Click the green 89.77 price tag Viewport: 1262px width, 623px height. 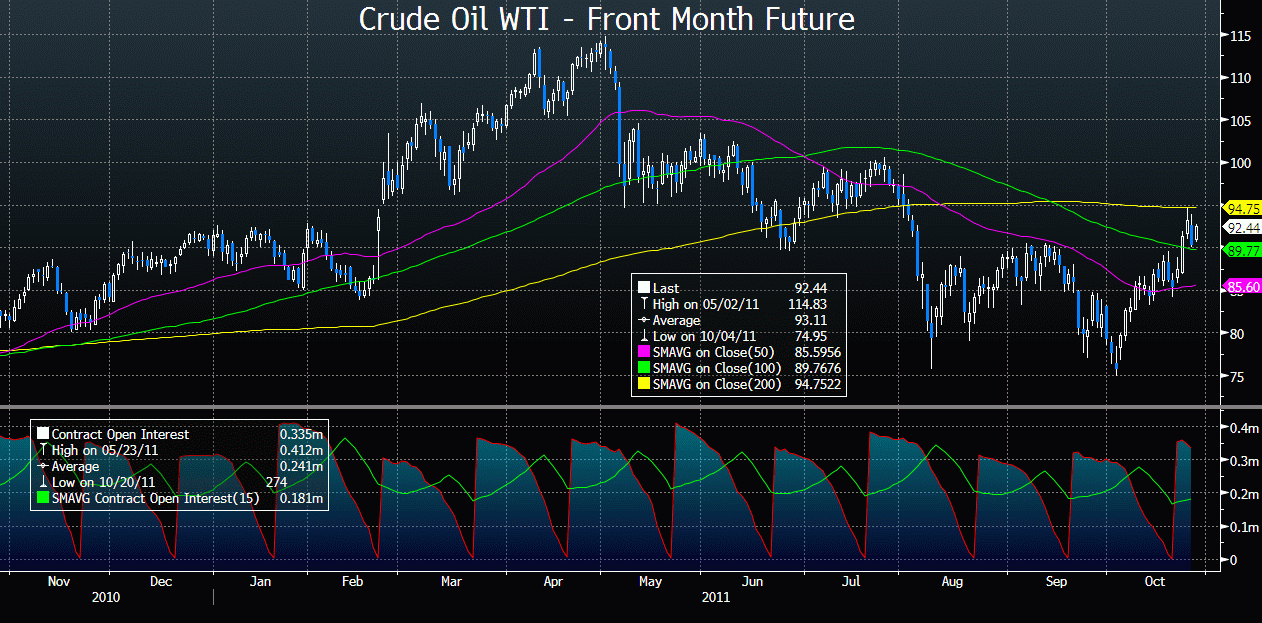click(1240, 250)
